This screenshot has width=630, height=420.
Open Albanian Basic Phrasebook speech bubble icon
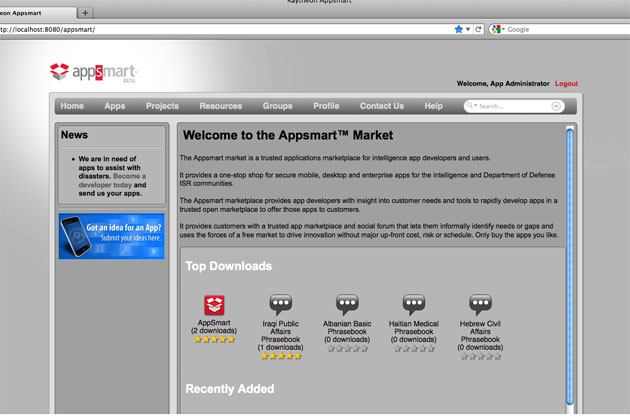point(347,304)
